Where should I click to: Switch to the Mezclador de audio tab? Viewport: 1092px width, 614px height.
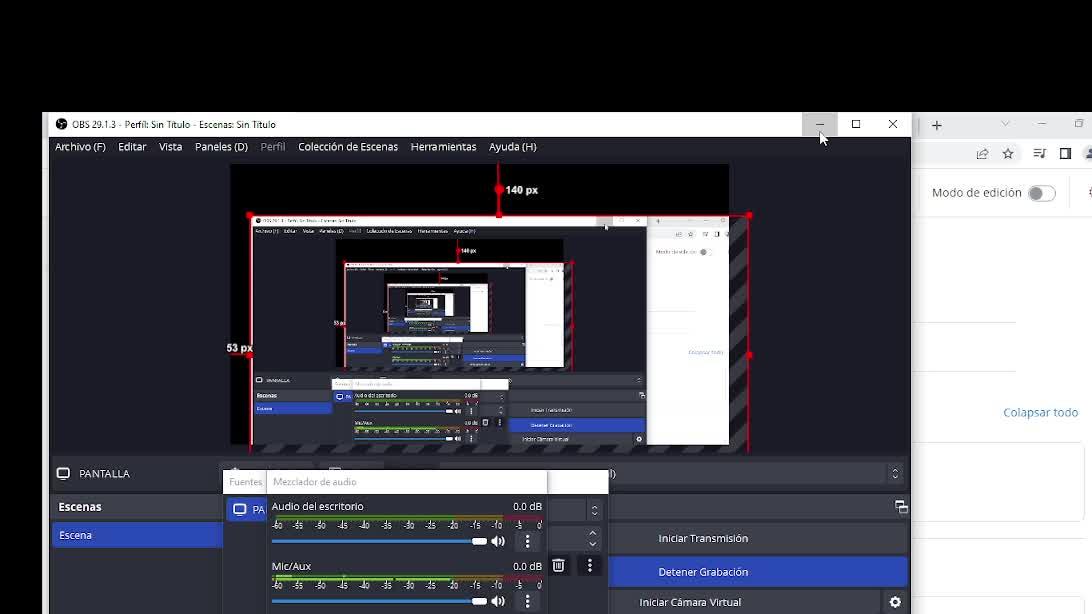315,482
